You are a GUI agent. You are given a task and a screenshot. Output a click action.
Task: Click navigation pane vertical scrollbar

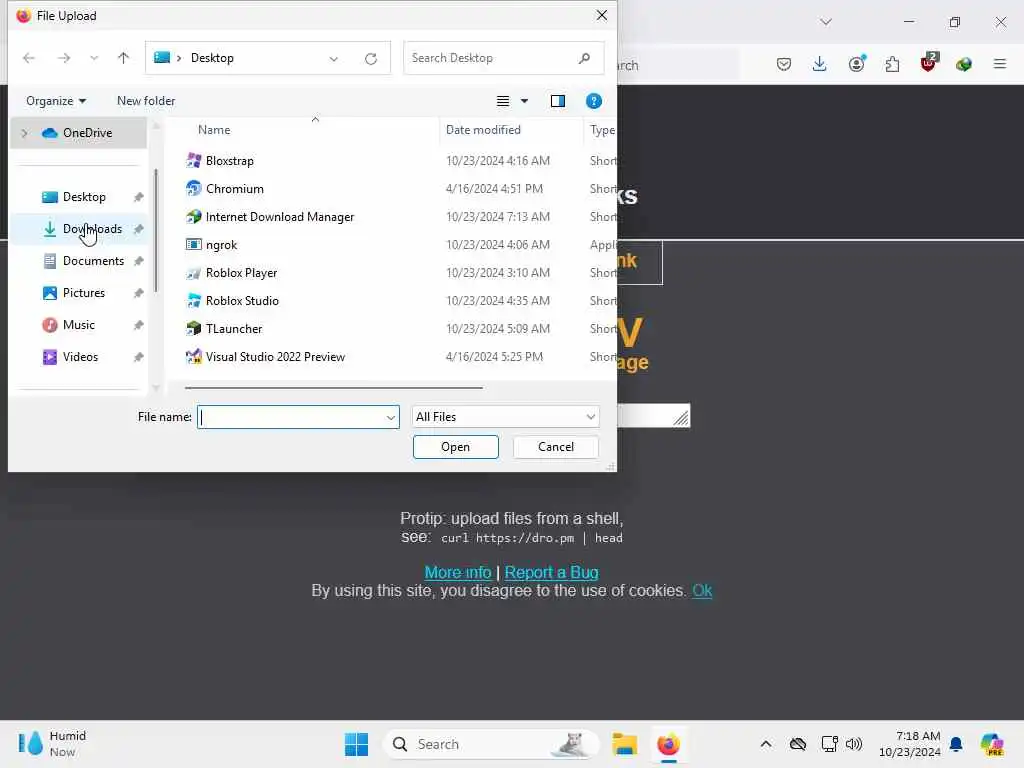coord(155,230)
